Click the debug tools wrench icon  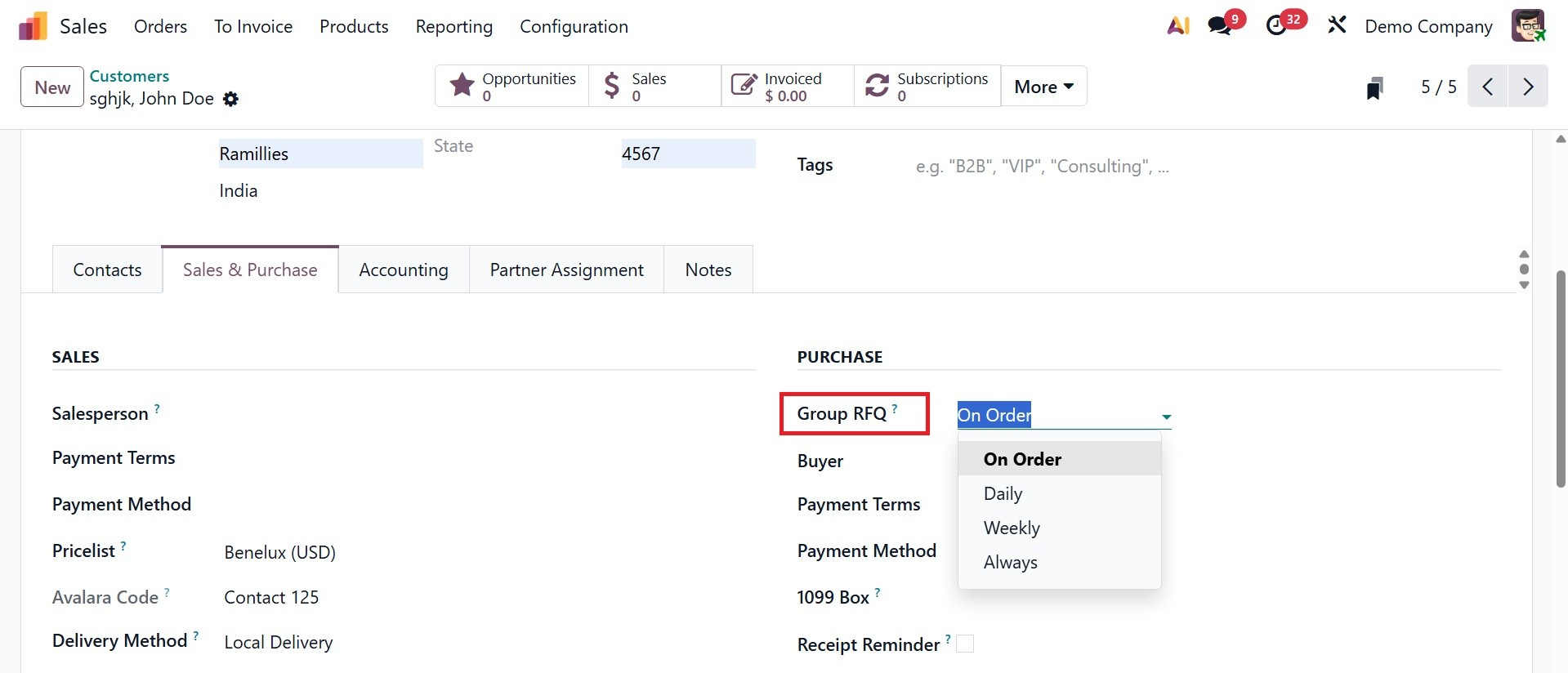point(1337,26)
